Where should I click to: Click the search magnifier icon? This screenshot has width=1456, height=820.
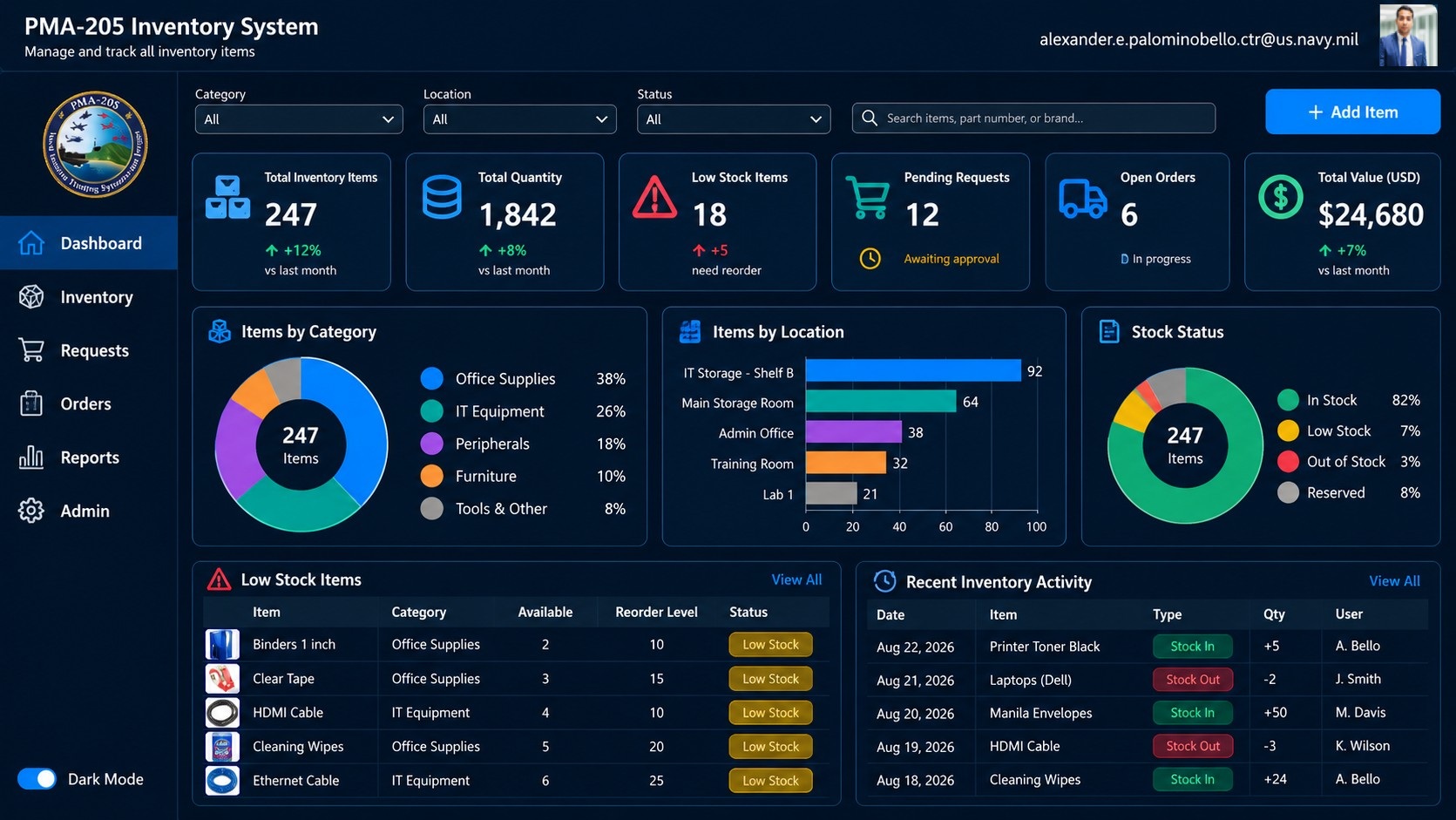click(870, 118)
